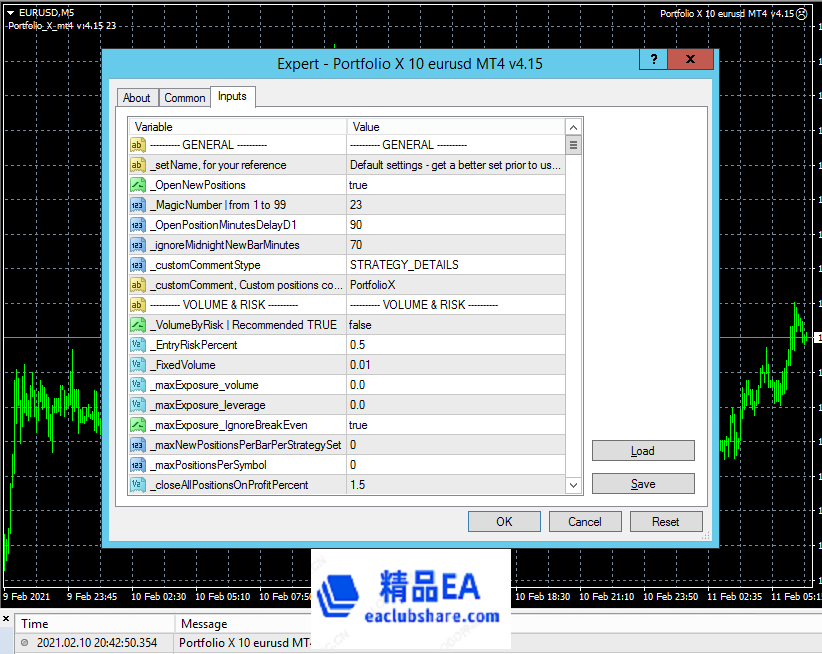822x654 pixels.
Task: Click the help question mark button
Action: coord(653,60)
